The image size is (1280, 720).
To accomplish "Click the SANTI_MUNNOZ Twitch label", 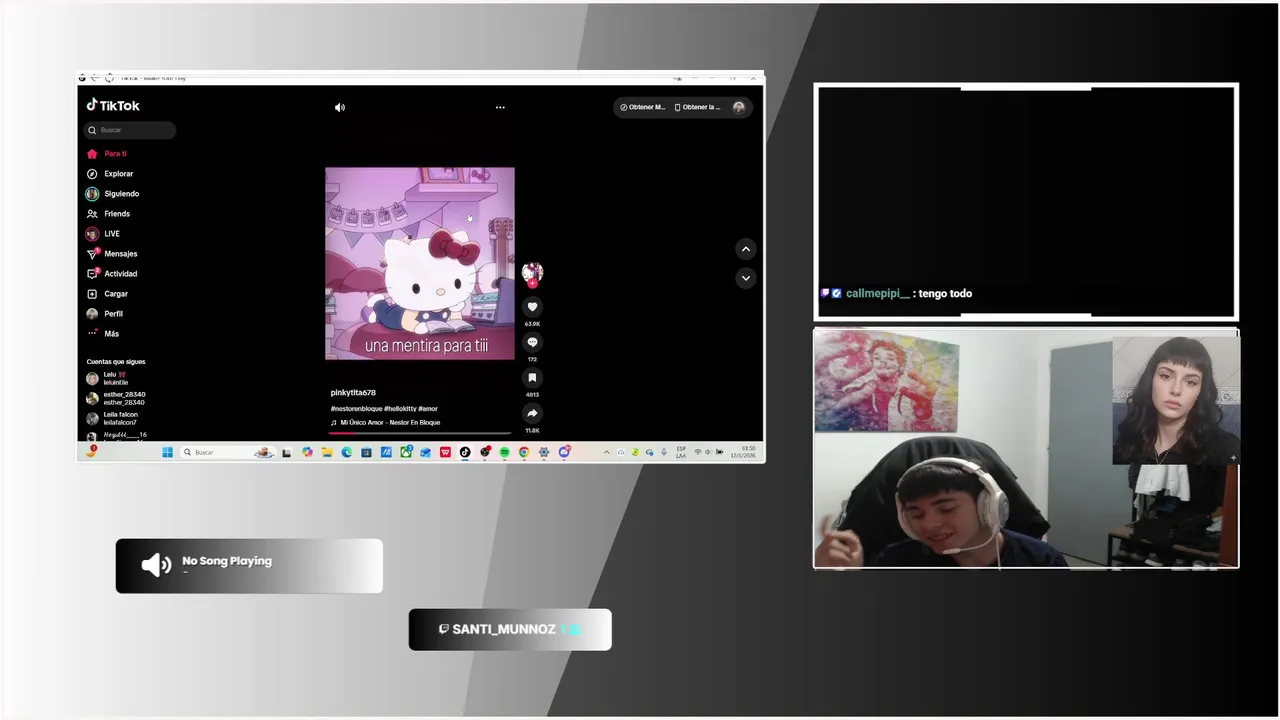I will point(510,629).
